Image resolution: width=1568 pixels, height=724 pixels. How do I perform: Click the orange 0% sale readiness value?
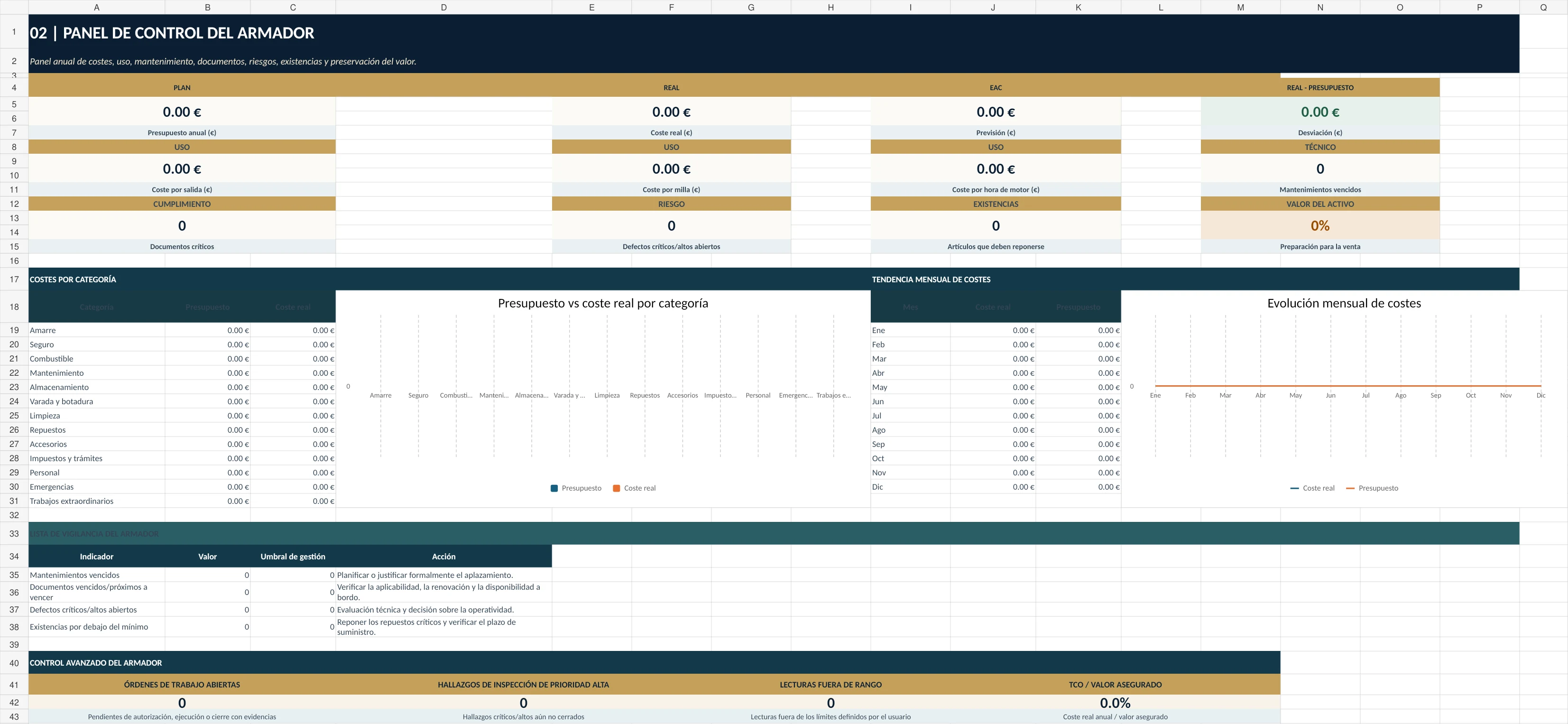1319,226
